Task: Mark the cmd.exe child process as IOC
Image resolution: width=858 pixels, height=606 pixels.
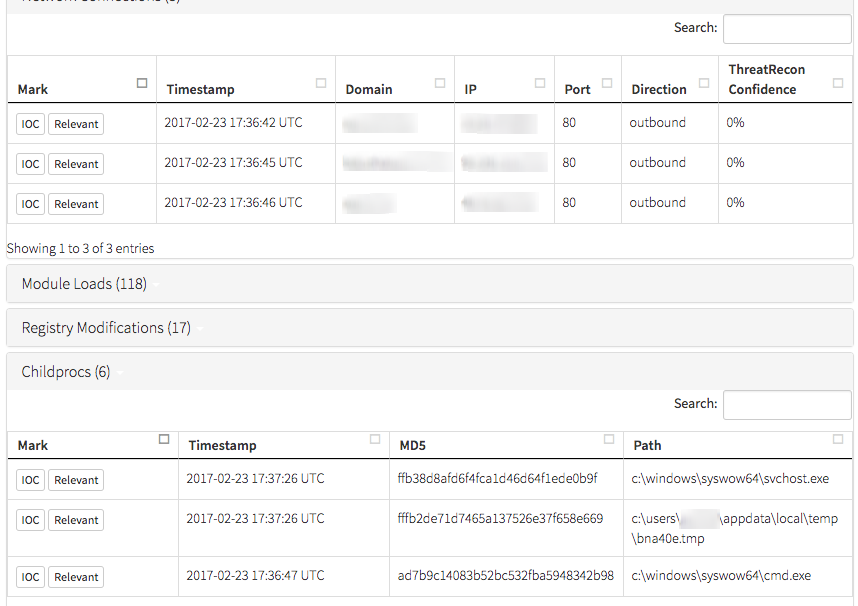Action: click(x=30, y=577)
